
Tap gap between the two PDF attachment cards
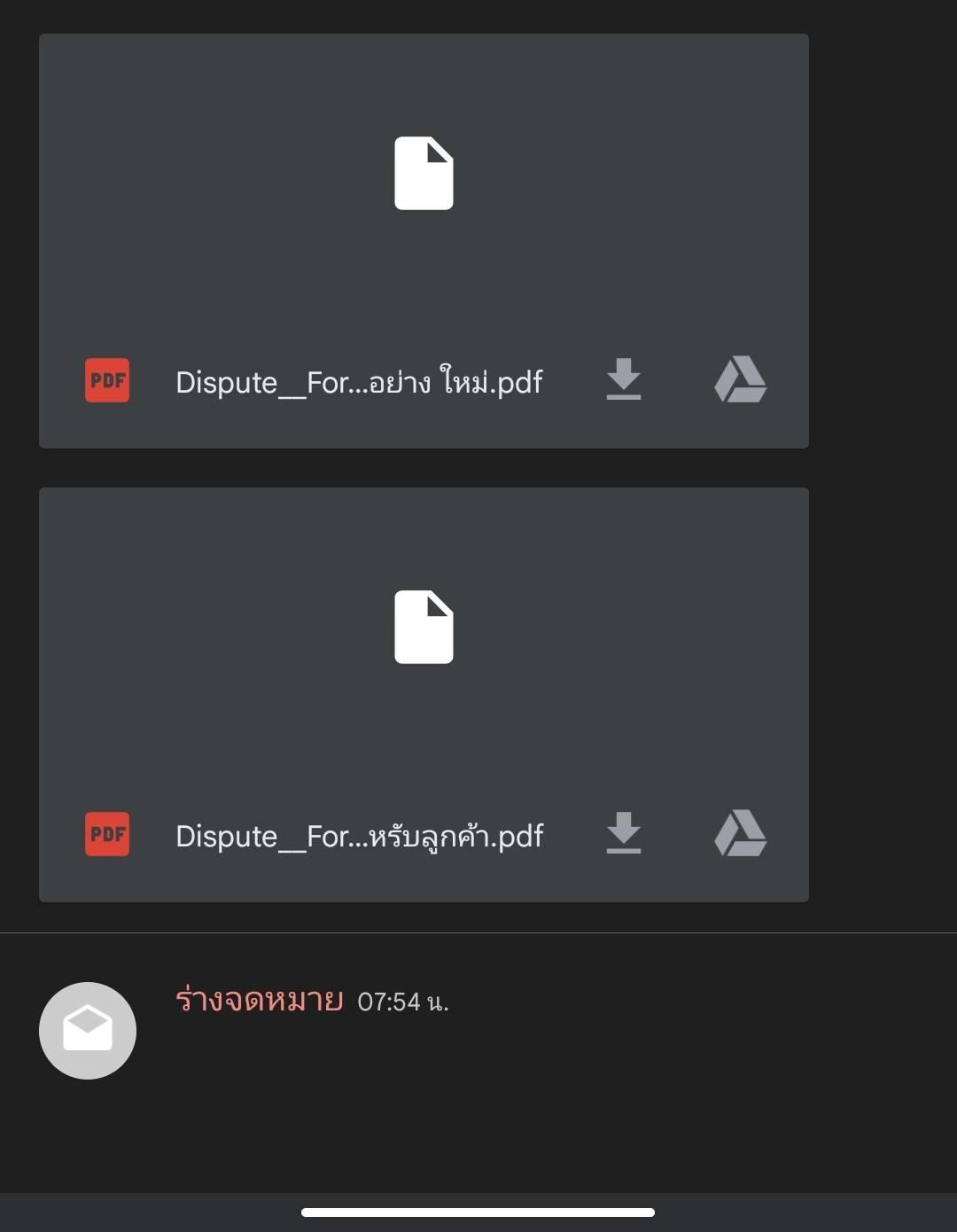[x=424, y=468]
